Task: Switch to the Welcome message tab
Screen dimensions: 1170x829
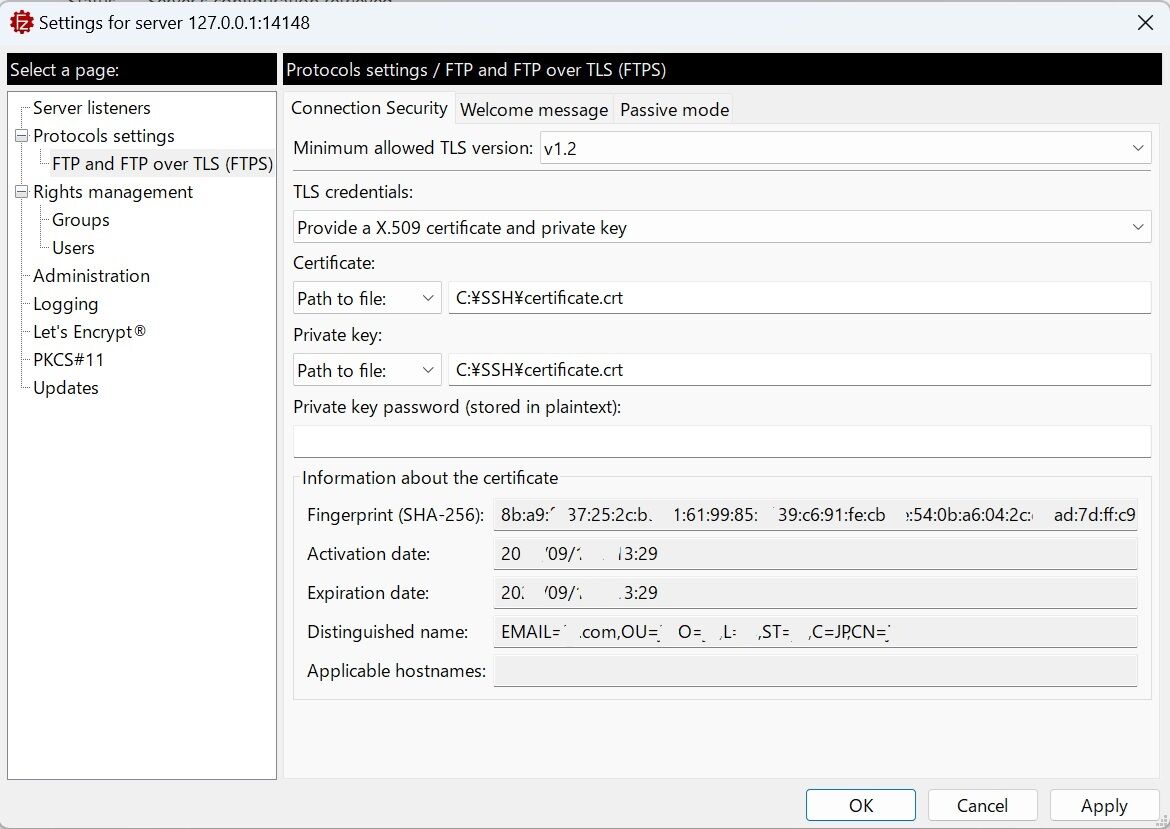Action: 533,109
